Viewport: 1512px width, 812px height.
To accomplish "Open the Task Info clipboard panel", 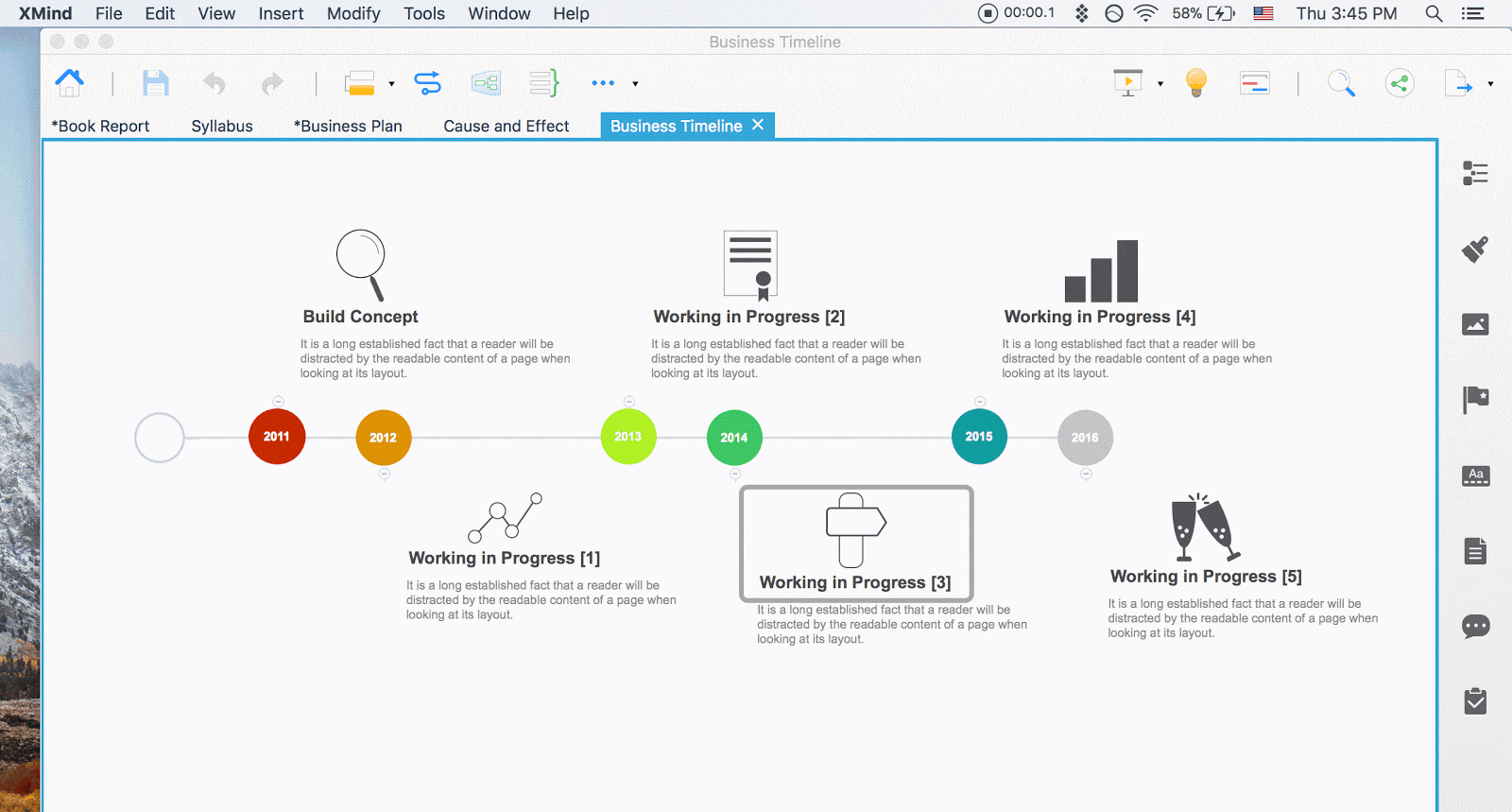I will (x=1475, y=700).
